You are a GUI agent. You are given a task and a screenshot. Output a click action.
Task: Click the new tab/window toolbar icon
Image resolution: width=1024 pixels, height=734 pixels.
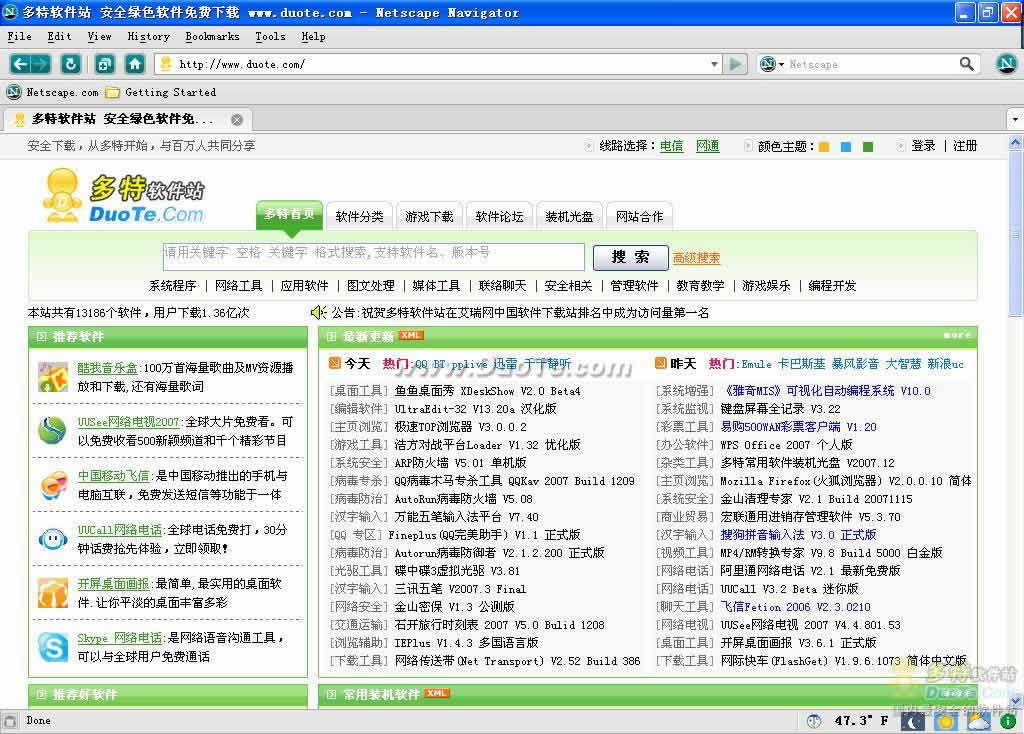click(104, 64)
